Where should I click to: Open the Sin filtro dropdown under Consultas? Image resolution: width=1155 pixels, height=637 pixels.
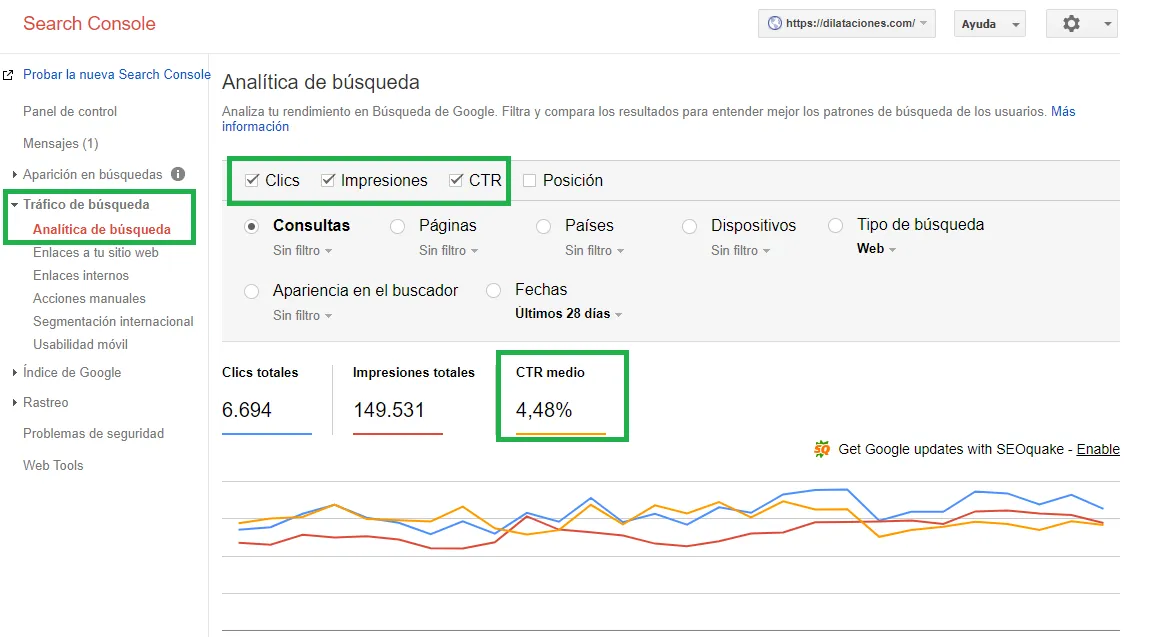(302, 250)
